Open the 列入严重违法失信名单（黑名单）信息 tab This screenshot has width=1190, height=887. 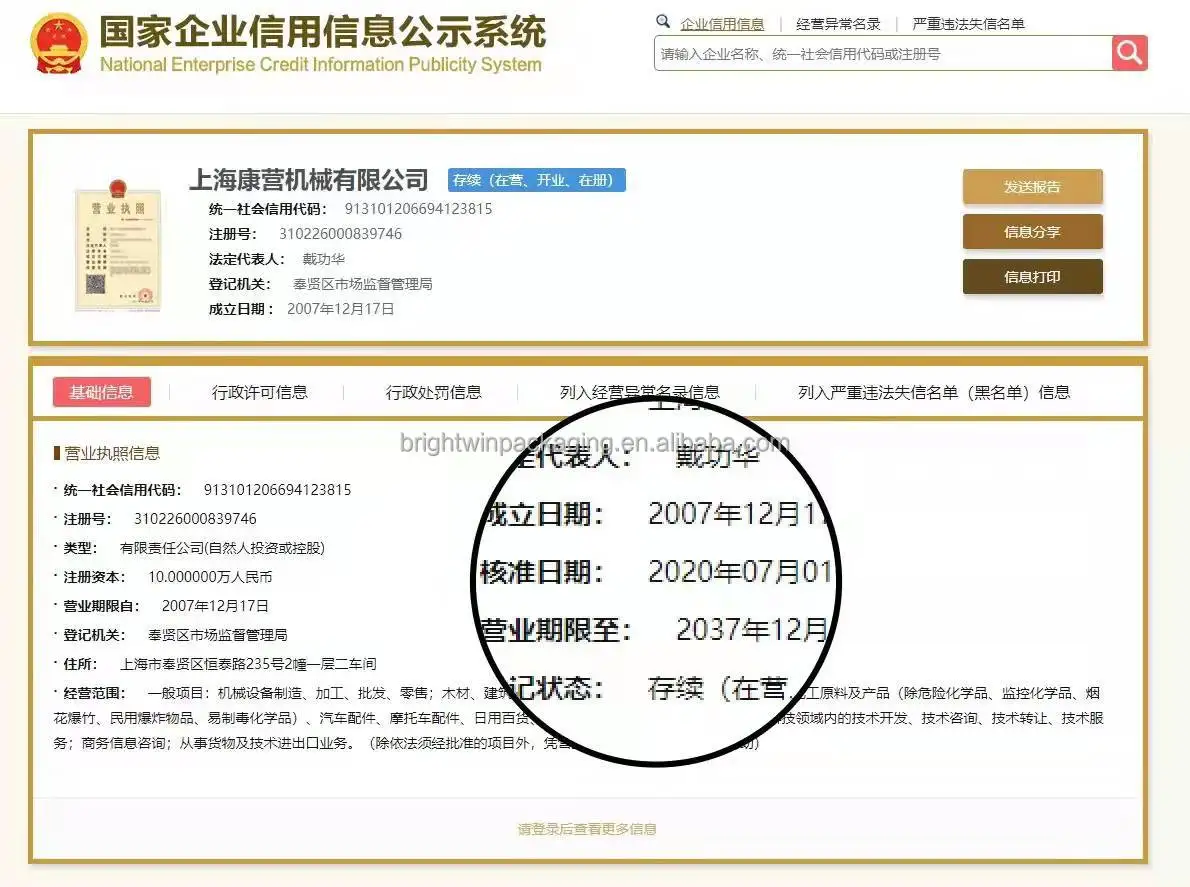click(x=933, y=392)
